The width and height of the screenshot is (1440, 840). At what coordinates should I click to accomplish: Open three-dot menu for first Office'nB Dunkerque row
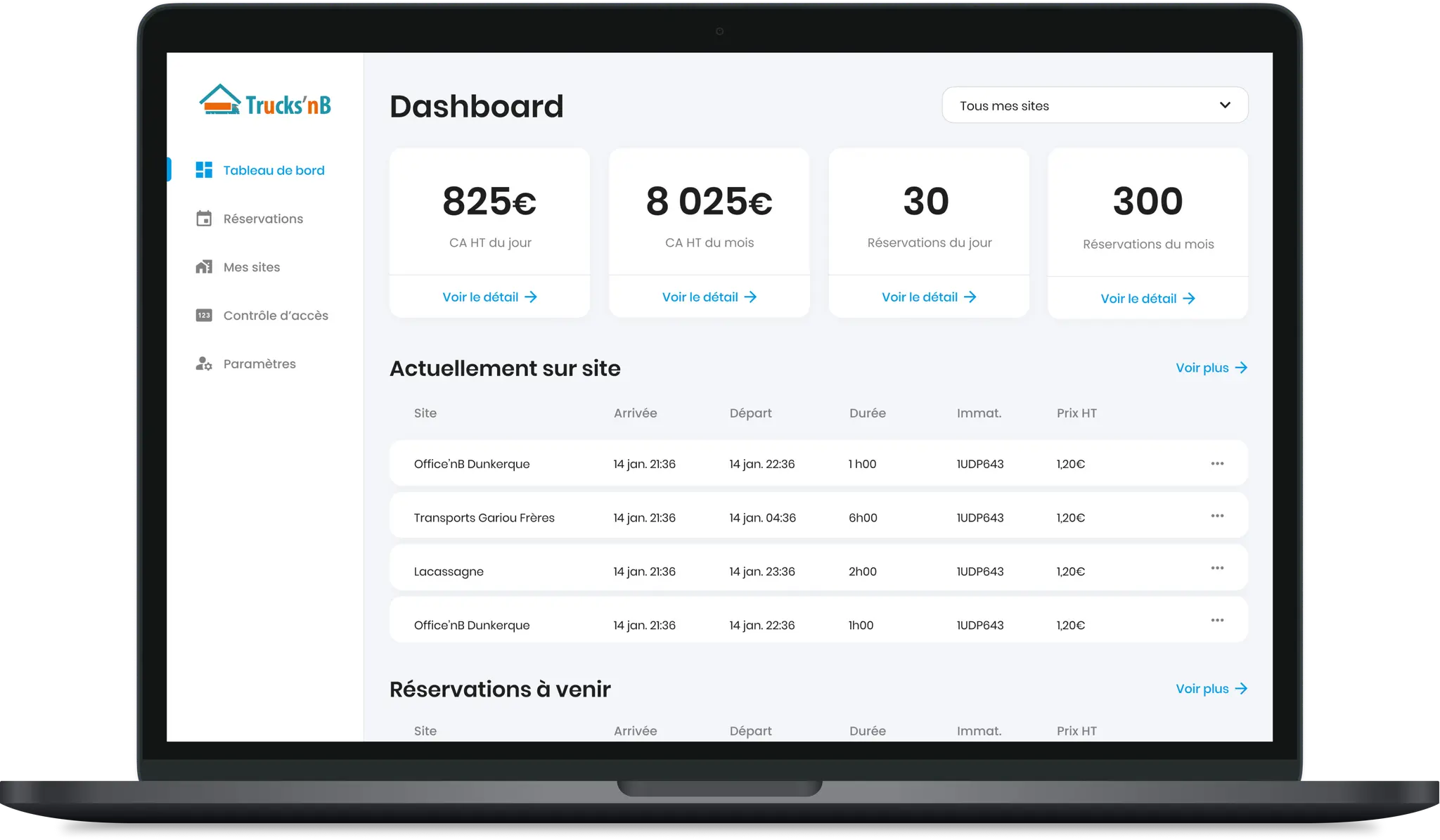(x=1217, y=463)
